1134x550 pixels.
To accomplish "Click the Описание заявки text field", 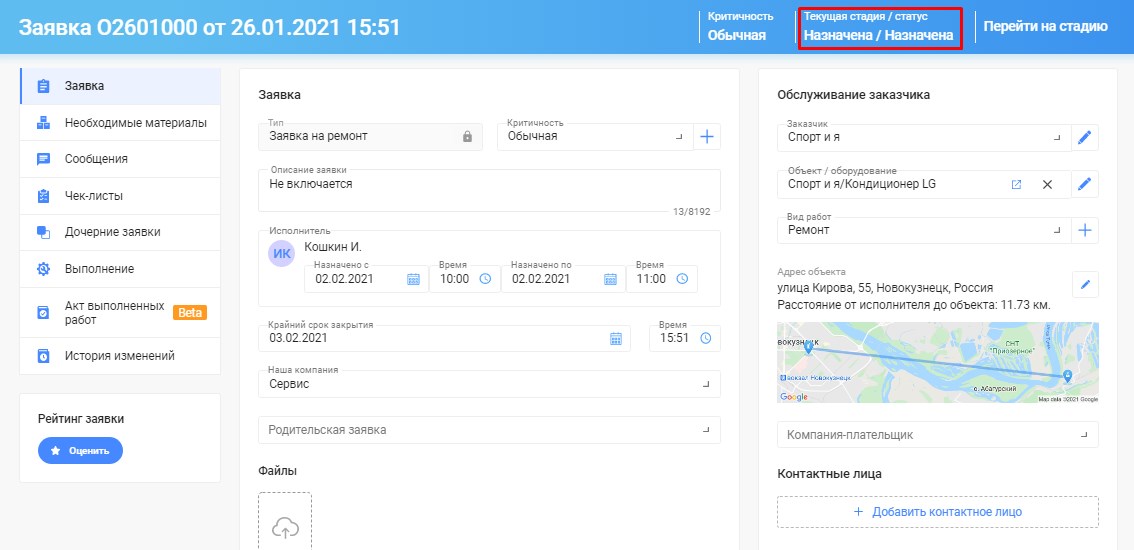I will point(489,190).
